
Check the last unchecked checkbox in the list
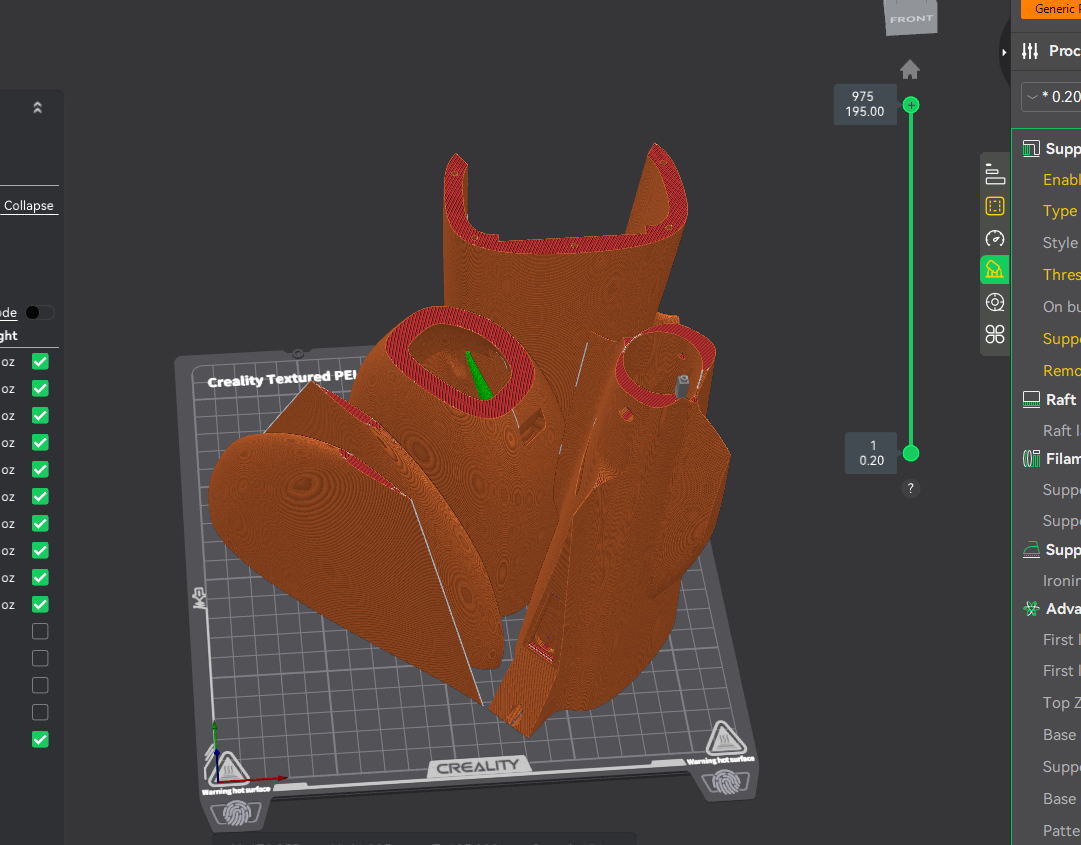click(x=40, y=712)
